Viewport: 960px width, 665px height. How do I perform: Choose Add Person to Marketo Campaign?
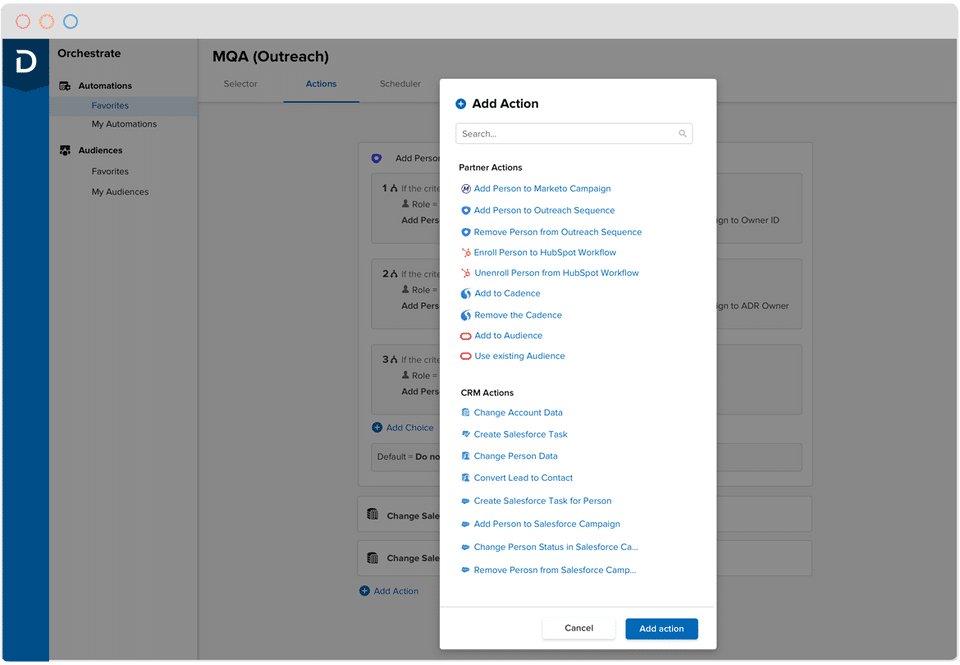[542, 189]
